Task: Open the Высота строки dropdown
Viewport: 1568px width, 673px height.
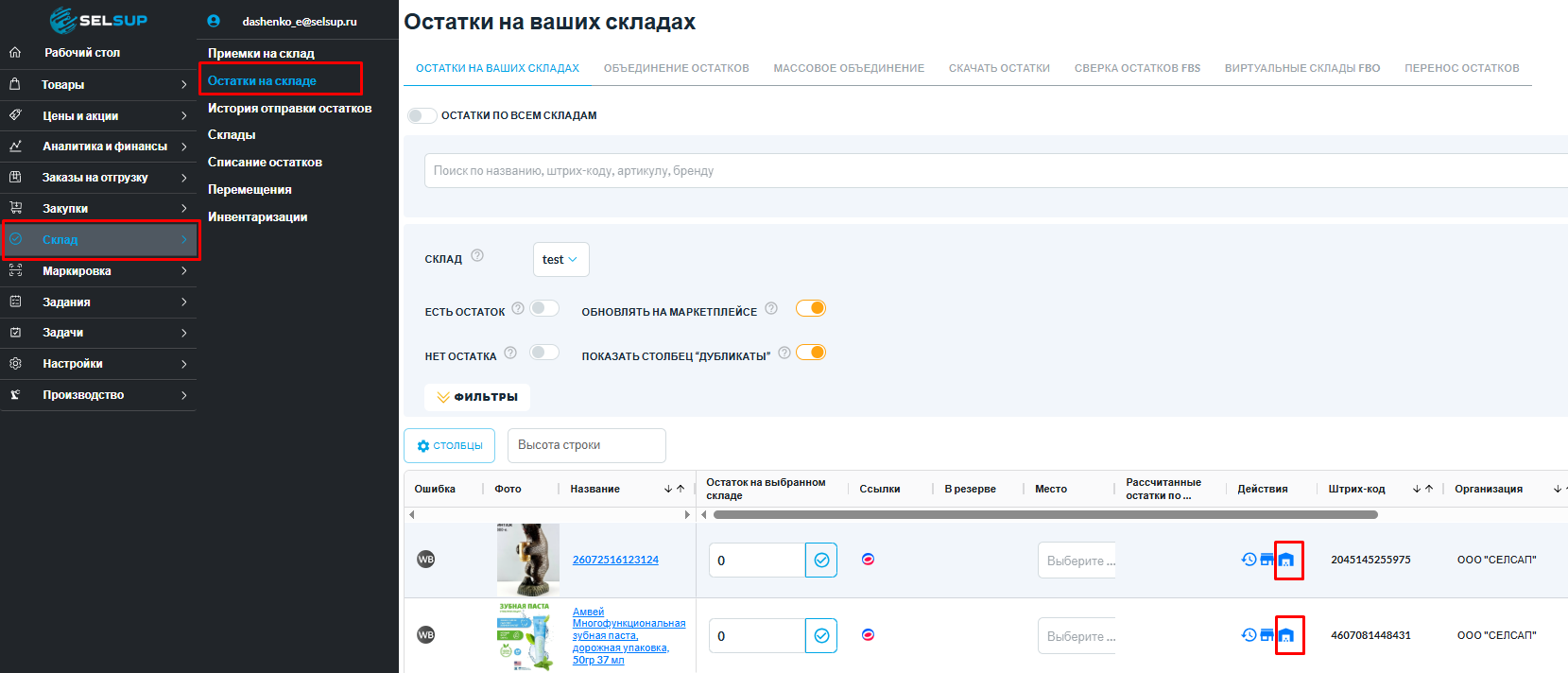Action: 586,445
